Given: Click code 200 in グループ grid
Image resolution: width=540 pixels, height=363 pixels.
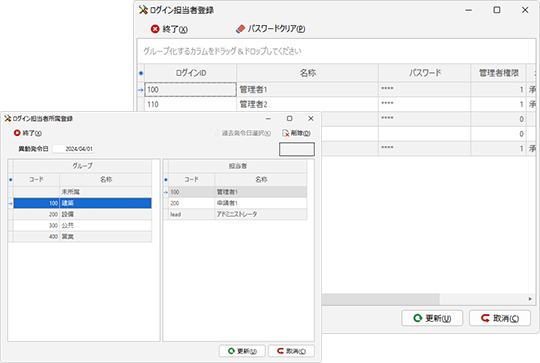Looking at the screenshot, I should [37, 214].
